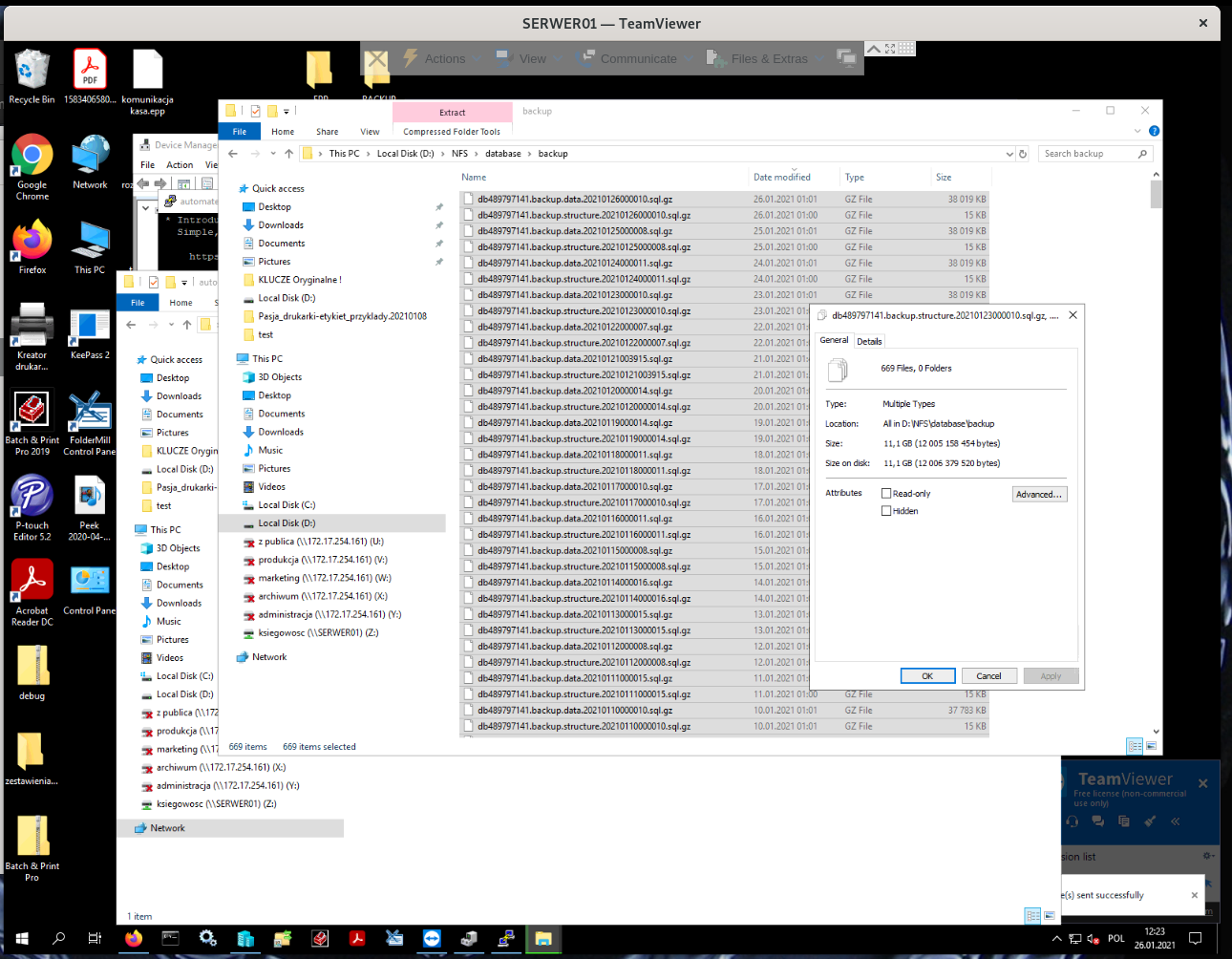Open the TeamViewer Communicate dropdown menu
This screenshot has height=959, width=1232.
tap(635, 58)
